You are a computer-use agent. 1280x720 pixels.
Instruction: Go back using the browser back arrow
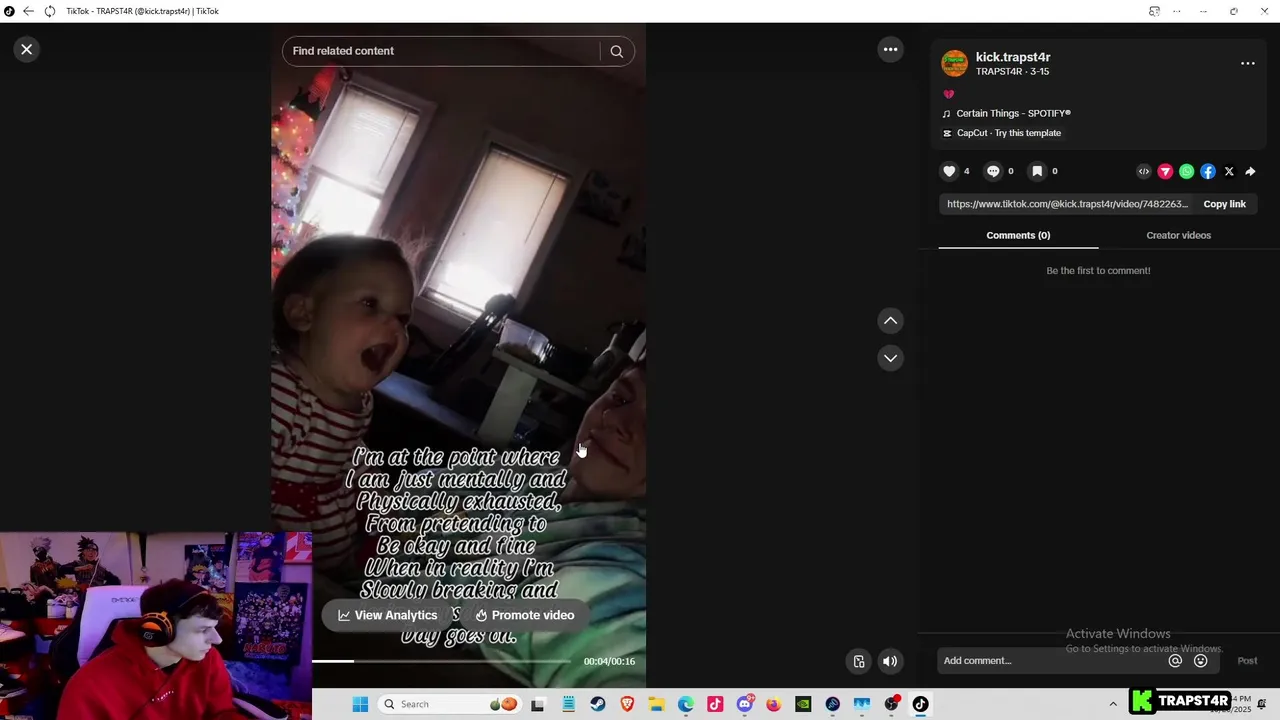tap(28, 11)
